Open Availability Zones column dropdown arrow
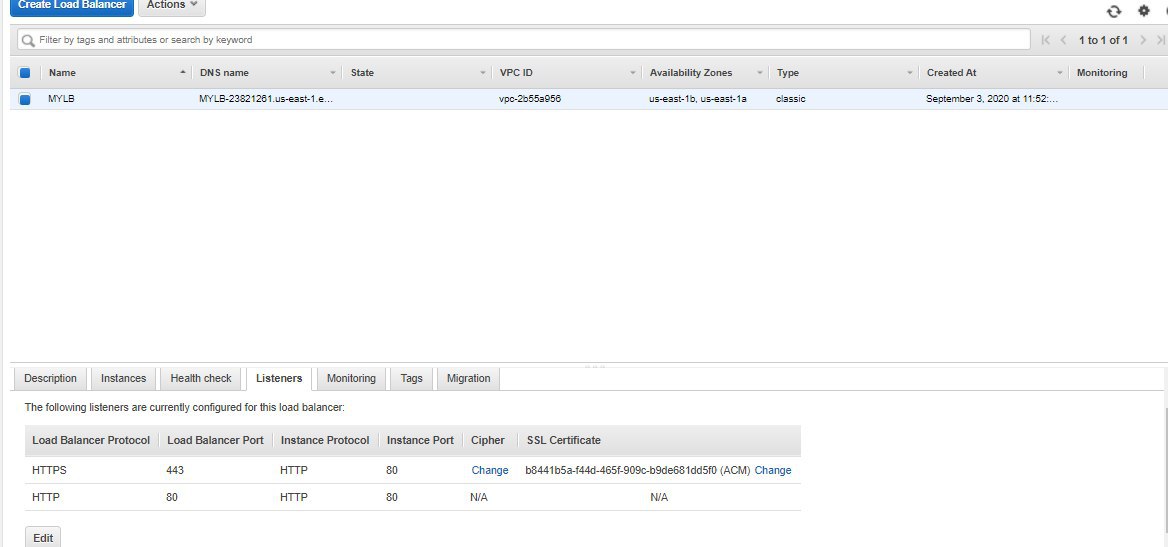Viewport: 1168px width, 547px height. coord(761,73)
